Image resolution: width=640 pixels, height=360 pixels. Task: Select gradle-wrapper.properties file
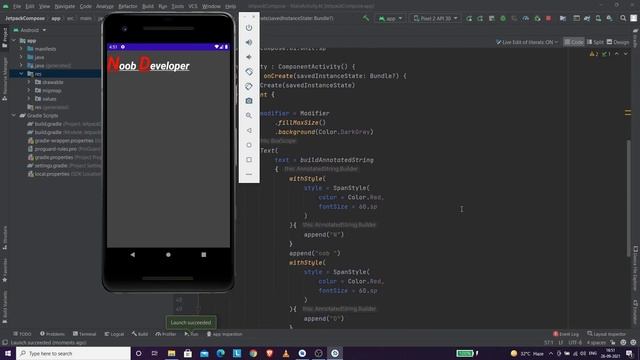coord(64,140)
